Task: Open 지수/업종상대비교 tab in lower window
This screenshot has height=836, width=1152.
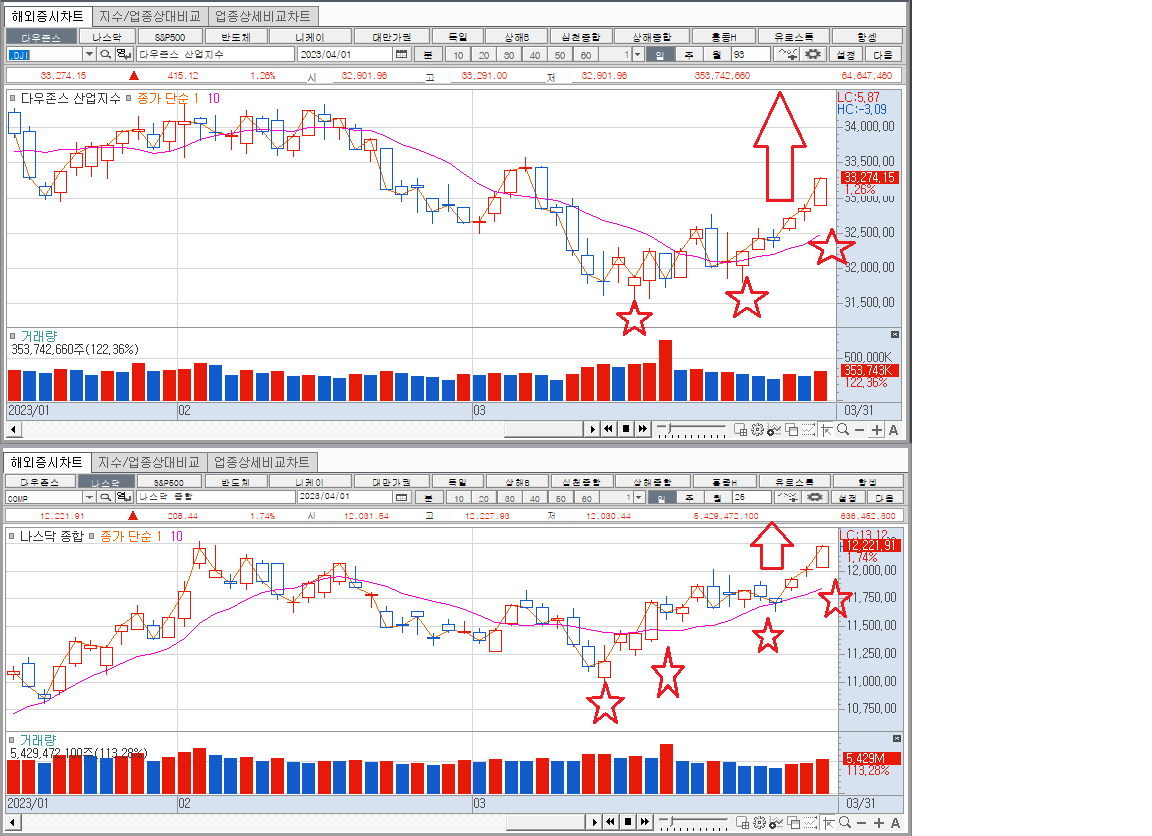Action: (148, 462)
